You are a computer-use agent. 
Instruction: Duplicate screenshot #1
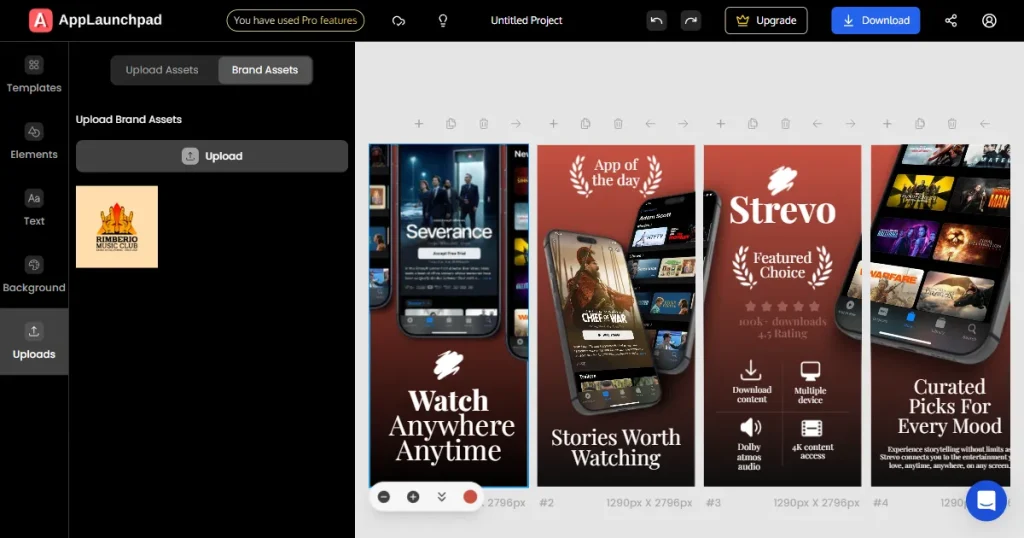(451, 123)
